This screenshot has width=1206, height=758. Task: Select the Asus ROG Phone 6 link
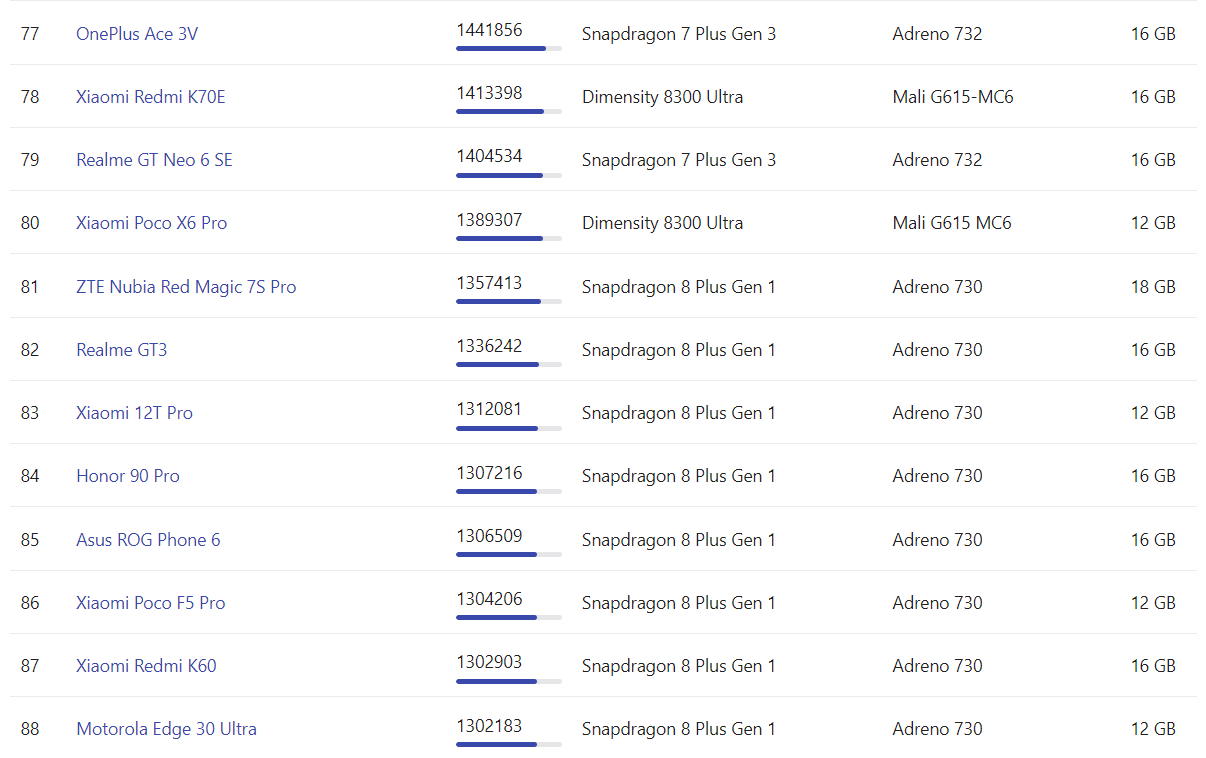(148, 540)
